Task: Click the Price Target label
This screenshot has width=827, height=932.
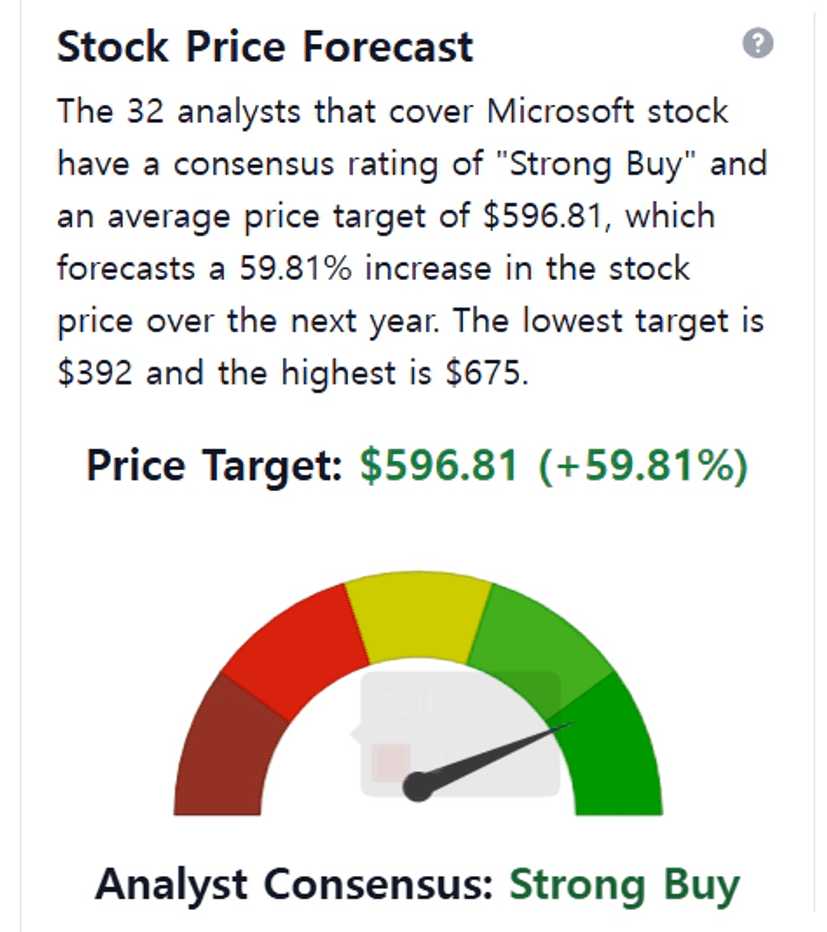Action: [x=215, y=467]
